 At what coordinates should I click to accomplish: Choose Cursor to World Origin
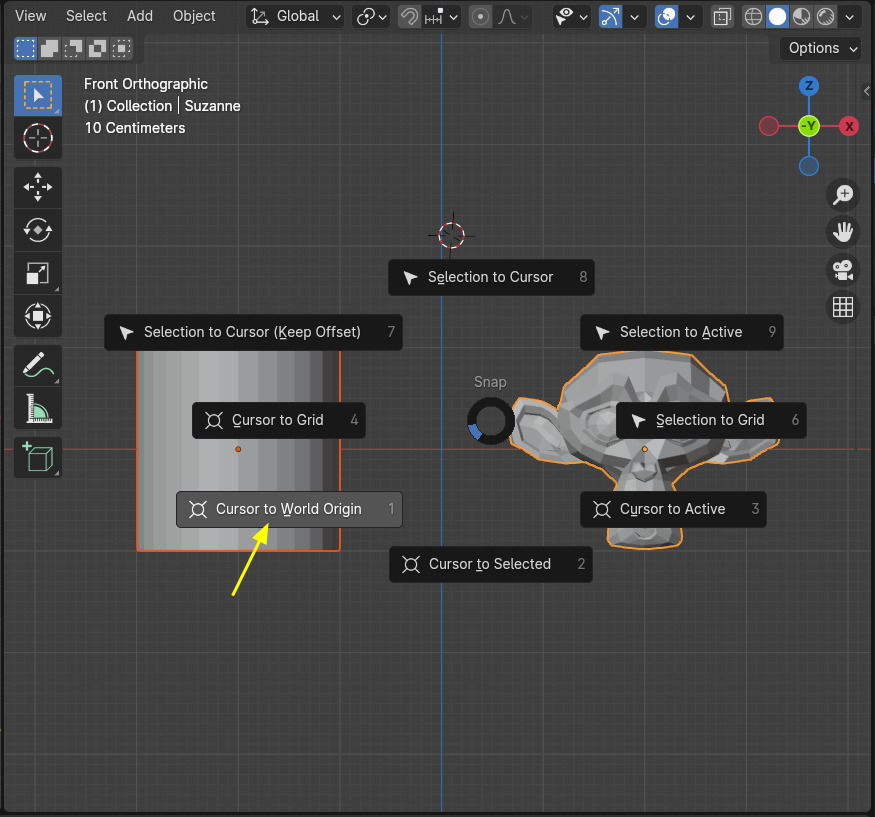(289, 509)
